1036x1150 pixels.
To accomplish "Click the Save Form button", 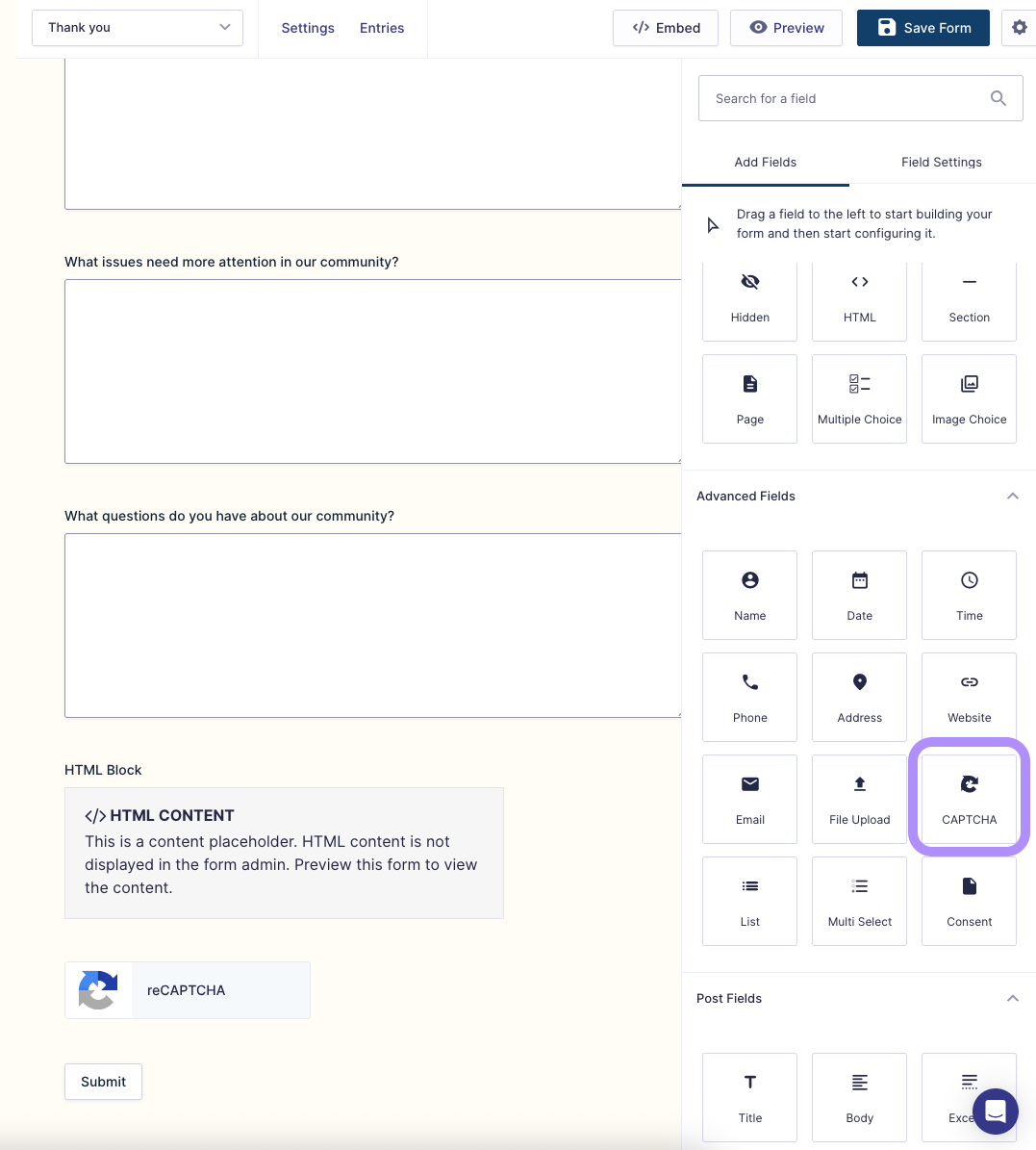I will [x=922, y=28].
